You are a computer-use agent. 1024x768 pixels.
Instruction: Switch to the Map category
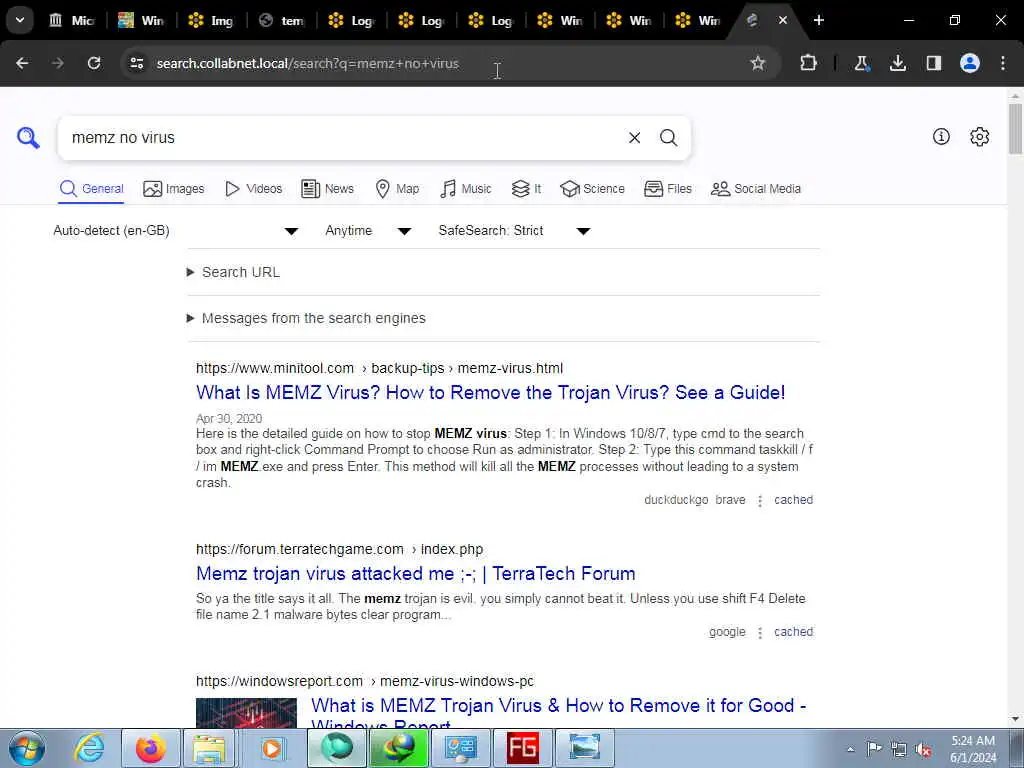point(397,189)
